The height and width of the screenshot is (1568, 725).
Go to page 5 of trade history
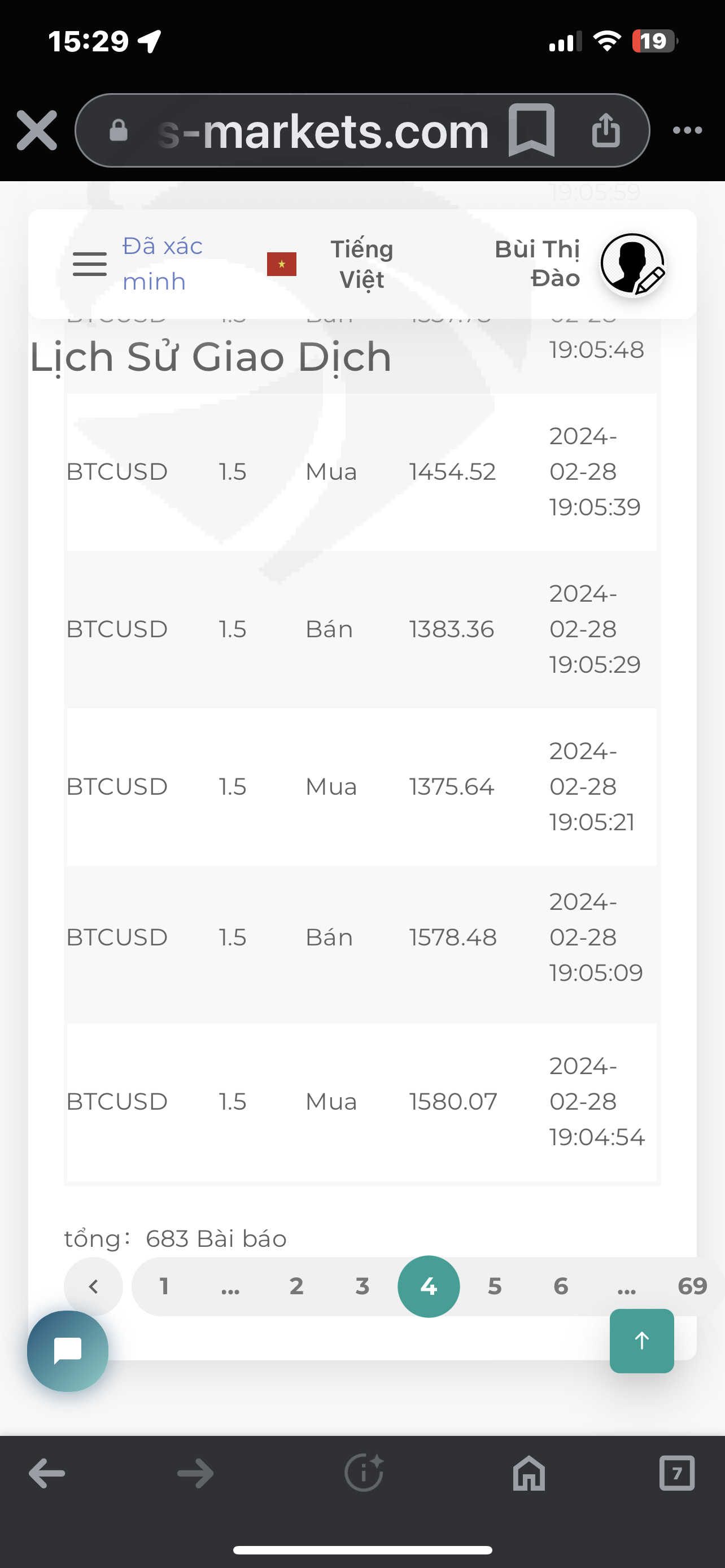click(494, 1286)
